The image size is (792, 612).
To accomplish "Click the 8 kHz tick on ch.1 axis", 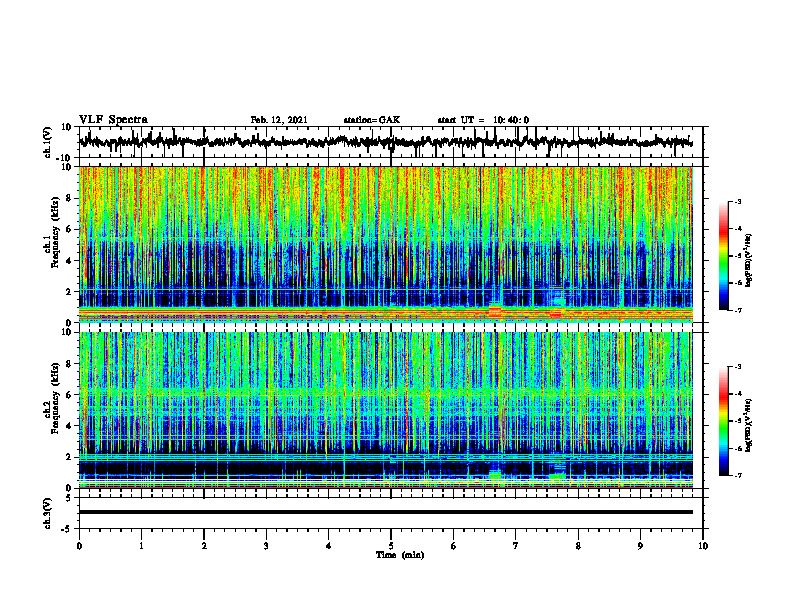I will pos(69,198).
